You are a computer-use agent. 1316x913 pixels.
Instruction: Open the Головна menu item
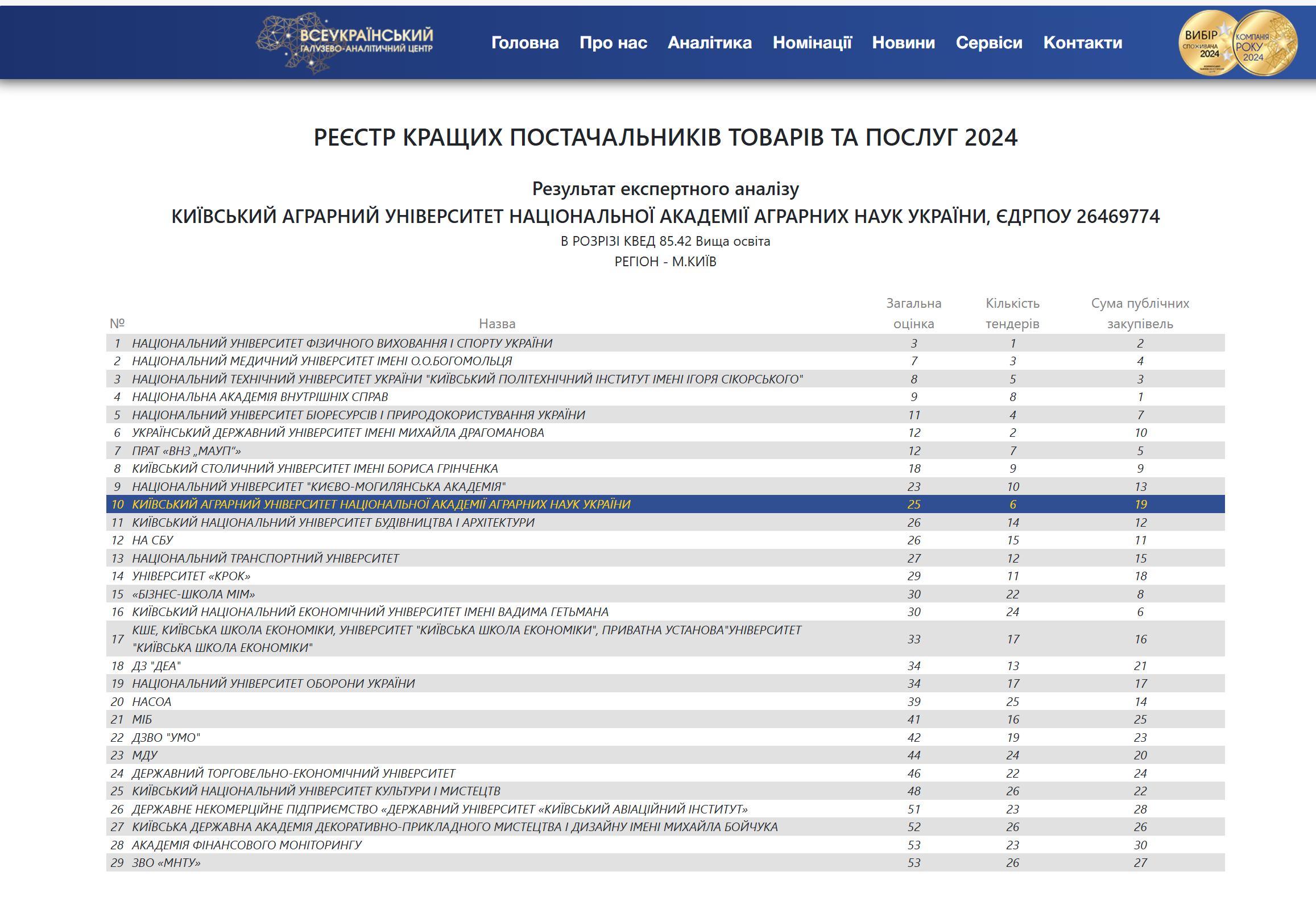click(524, 42)
